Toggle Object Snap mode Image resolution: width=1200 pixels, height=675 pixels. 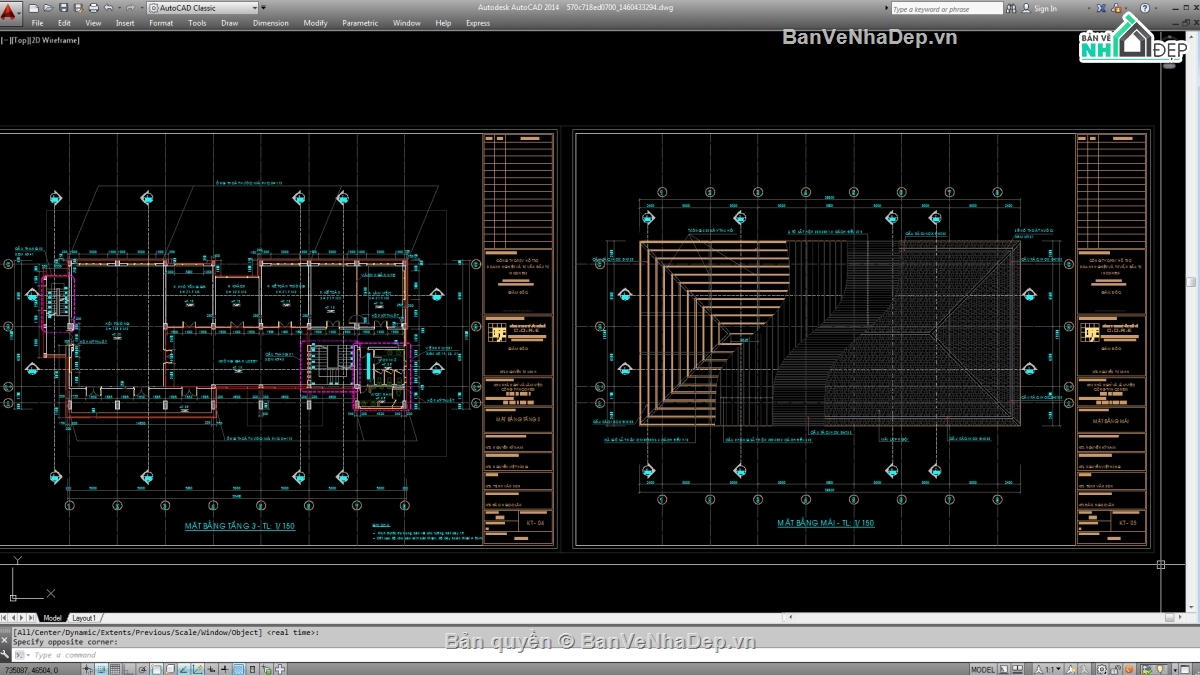[155, 668]
